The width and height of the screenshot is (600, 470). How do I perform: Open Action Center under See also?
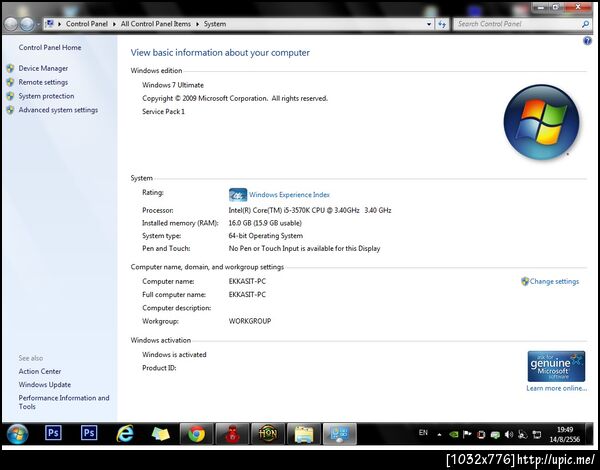(x=40, y=371)
